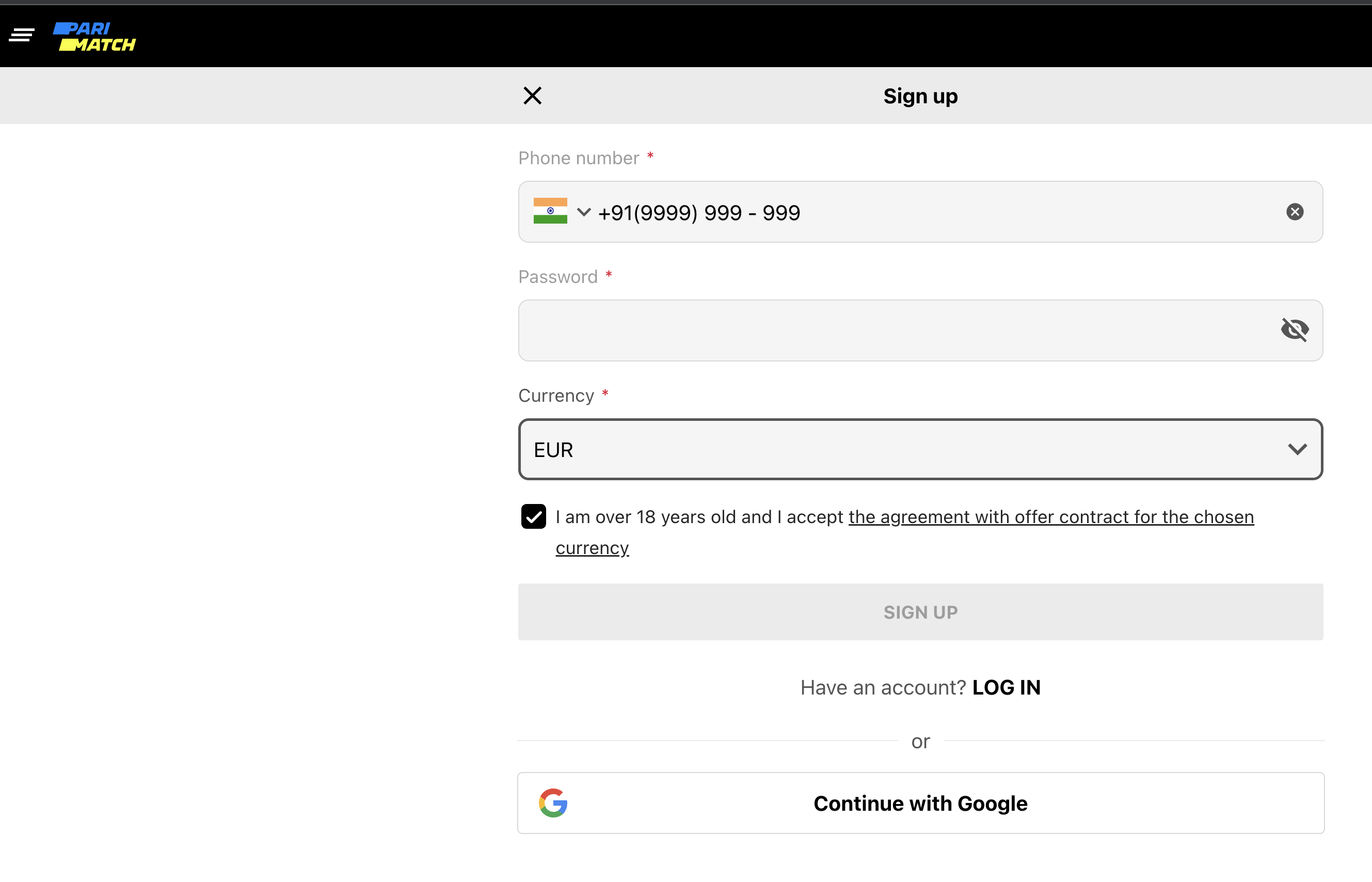This screenshot has height=882, width=1372.
Task: Choose Continue with Google
Action: [x=920, y=803]
